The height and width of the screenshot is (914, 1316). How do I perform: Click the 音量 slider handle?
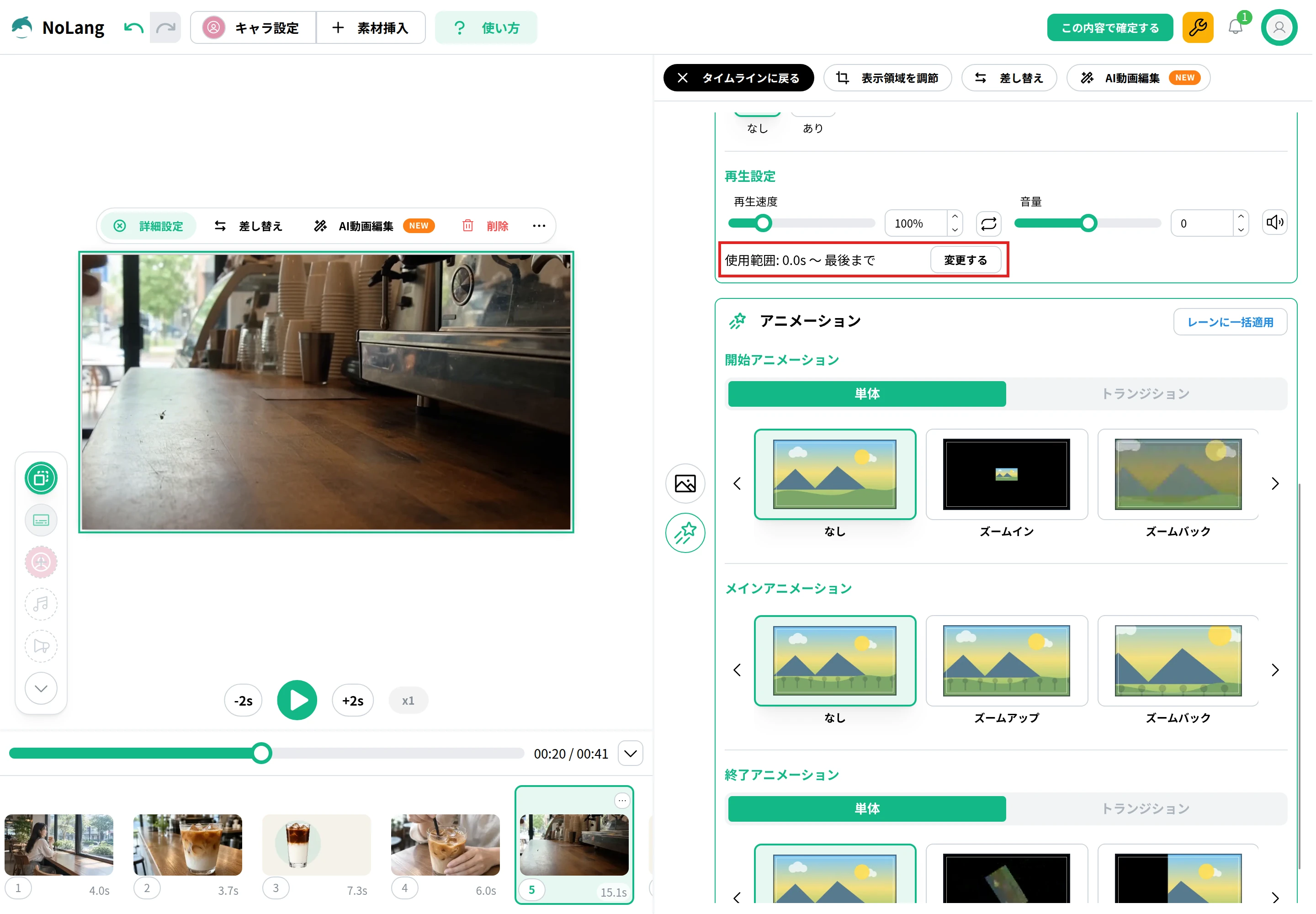click(1088, 223)
